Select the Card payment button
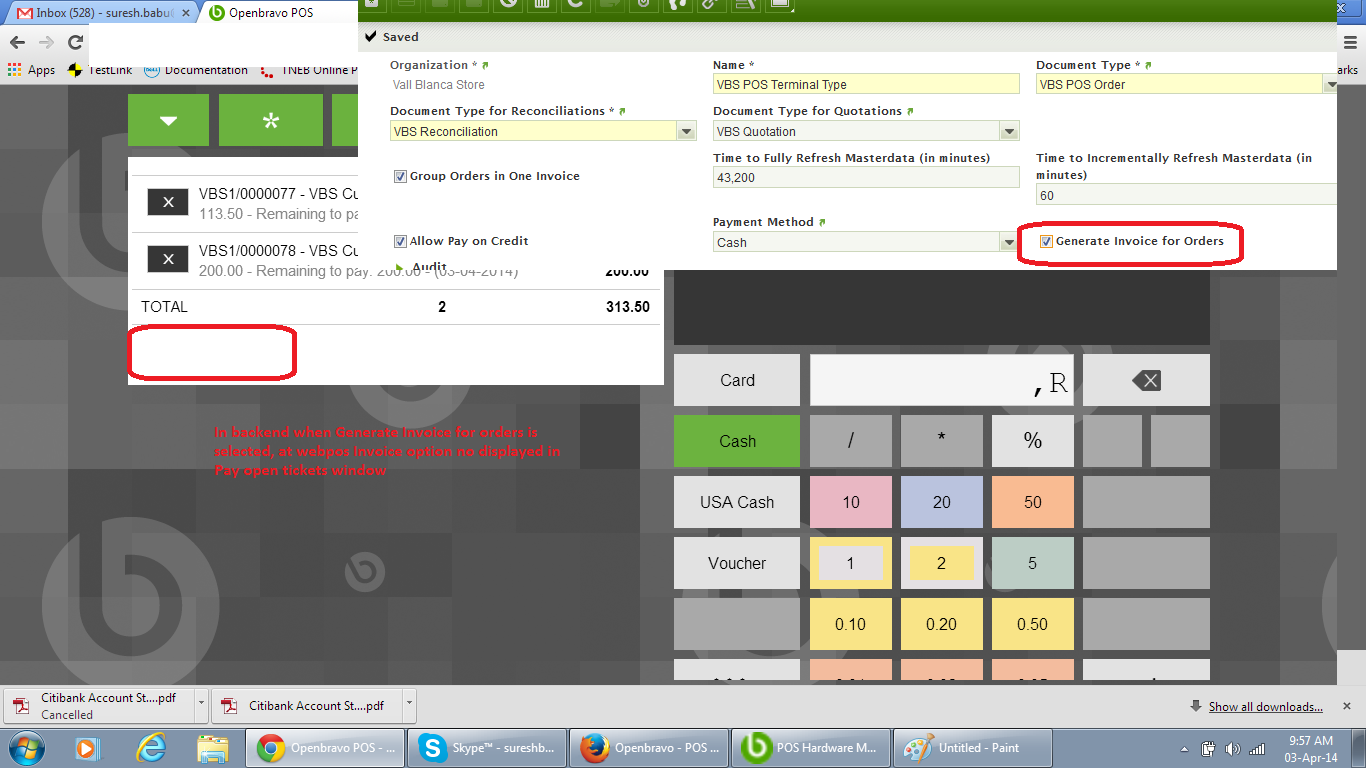The height and width of the screenshot is (768, 1366). pyautogui.click(x=737, y=380)
